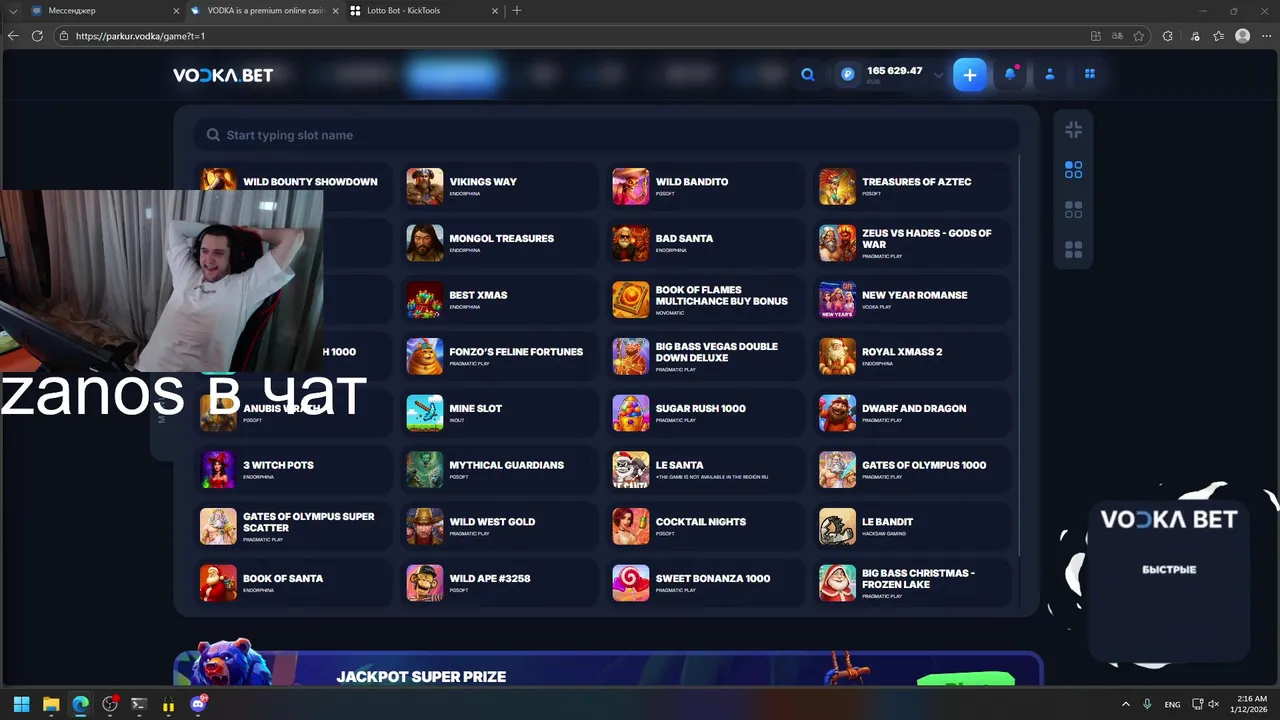Screen dimensions: 1280x720
Task: Click the ruble currency coin icon
Action: tap(848, 74)
